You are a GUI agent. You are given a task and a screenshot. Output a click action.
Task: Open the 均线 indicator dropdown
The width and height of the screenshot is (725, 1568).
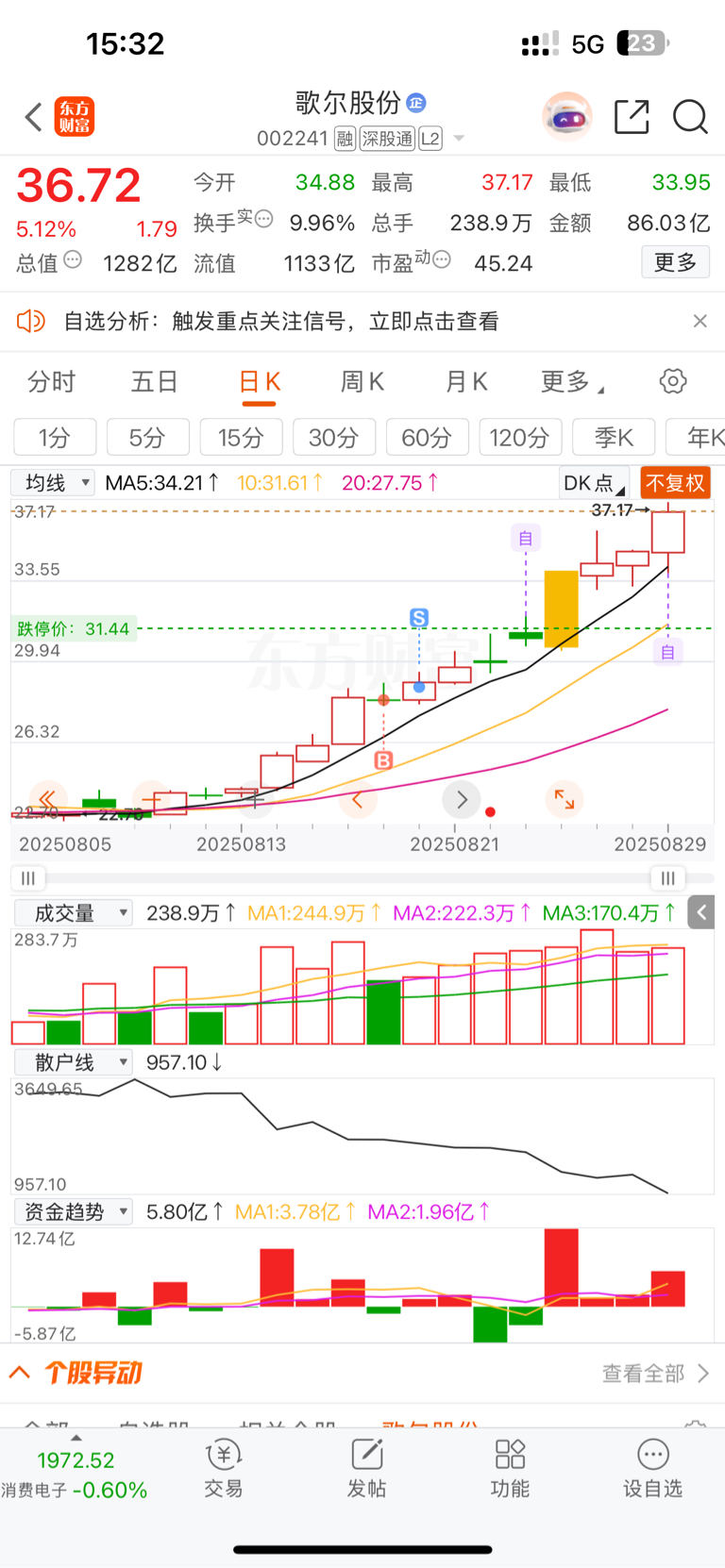click(53, 483)
